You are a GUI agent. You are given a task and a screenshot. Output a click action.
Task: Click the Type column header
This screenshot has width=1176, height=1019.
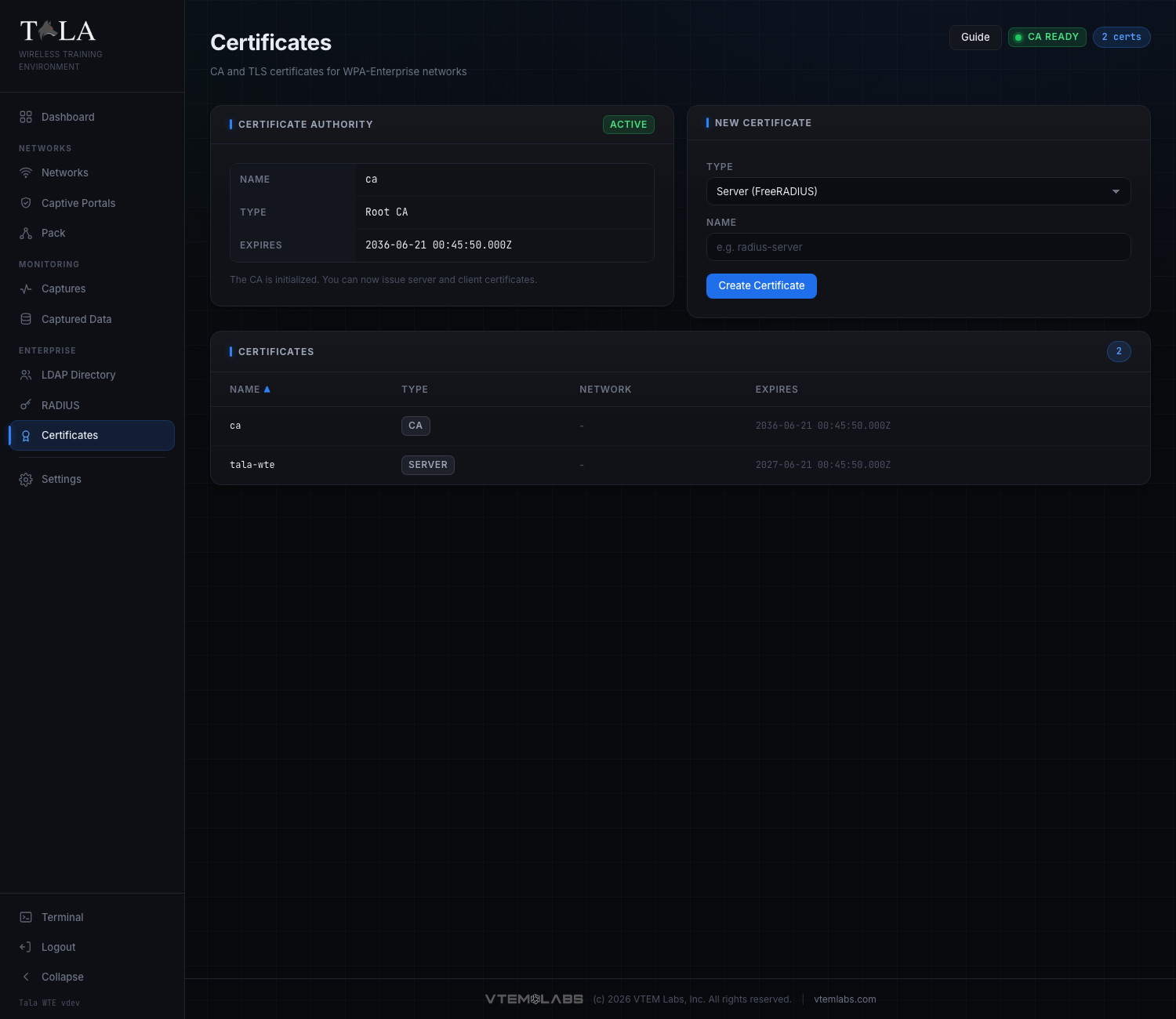(x=415, y=390)
